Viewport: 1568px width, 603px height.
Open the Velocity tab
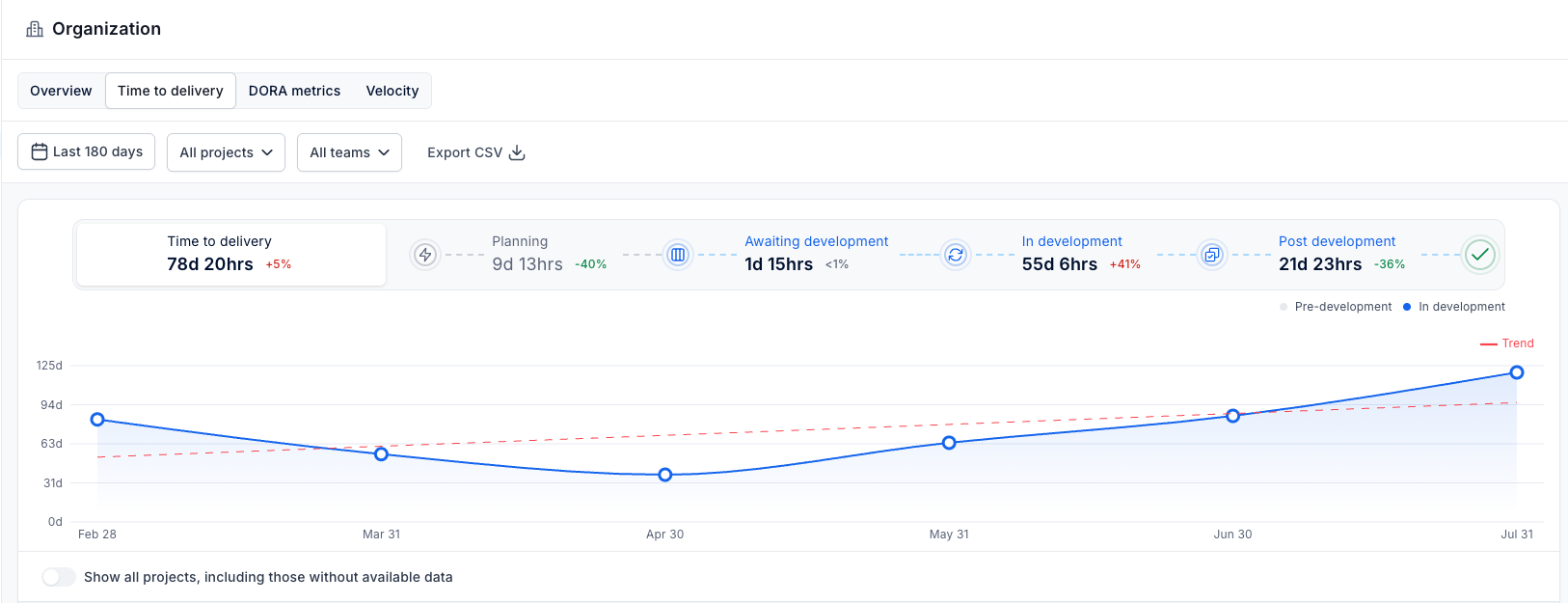[392, 91]
